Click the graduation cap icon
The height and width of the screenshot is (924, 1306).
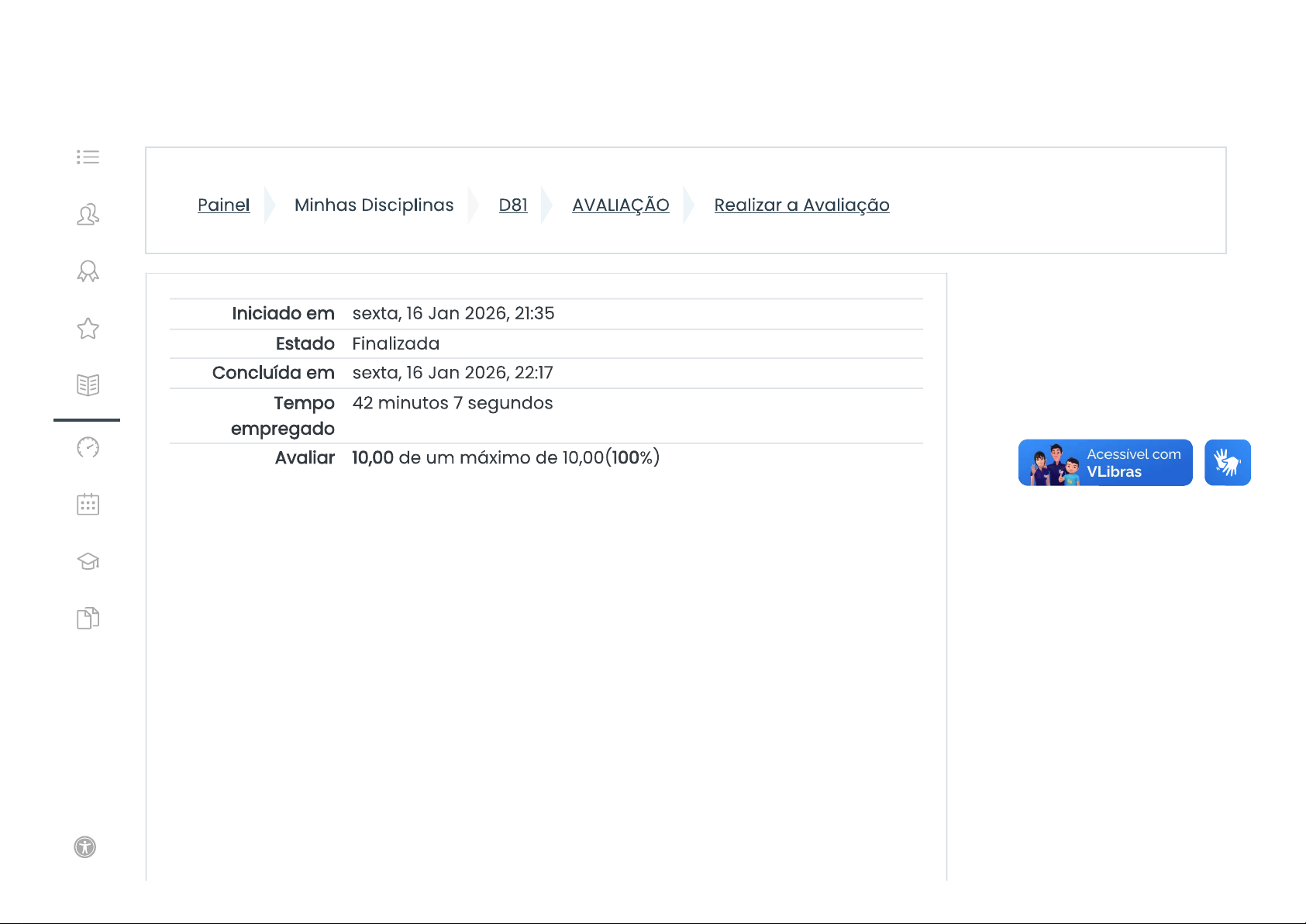[88, 561]
